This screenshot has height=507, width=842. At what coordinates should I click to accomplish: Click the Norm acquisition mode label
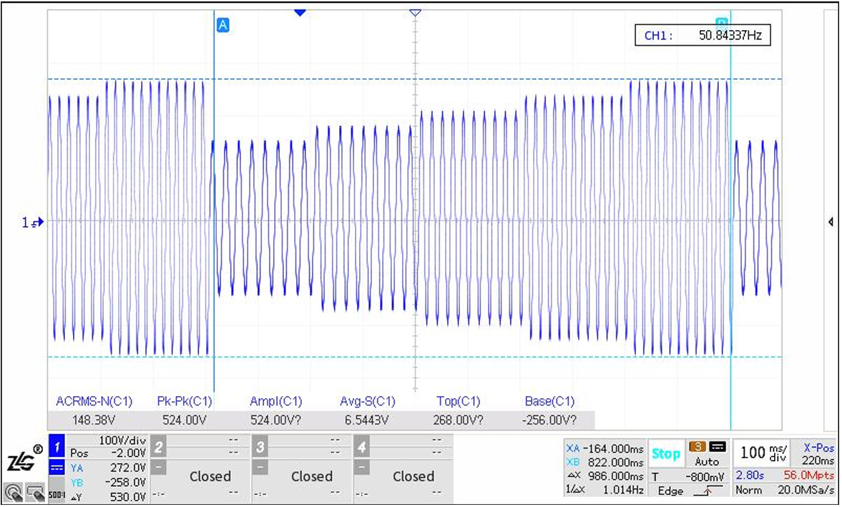click(748, 490)
